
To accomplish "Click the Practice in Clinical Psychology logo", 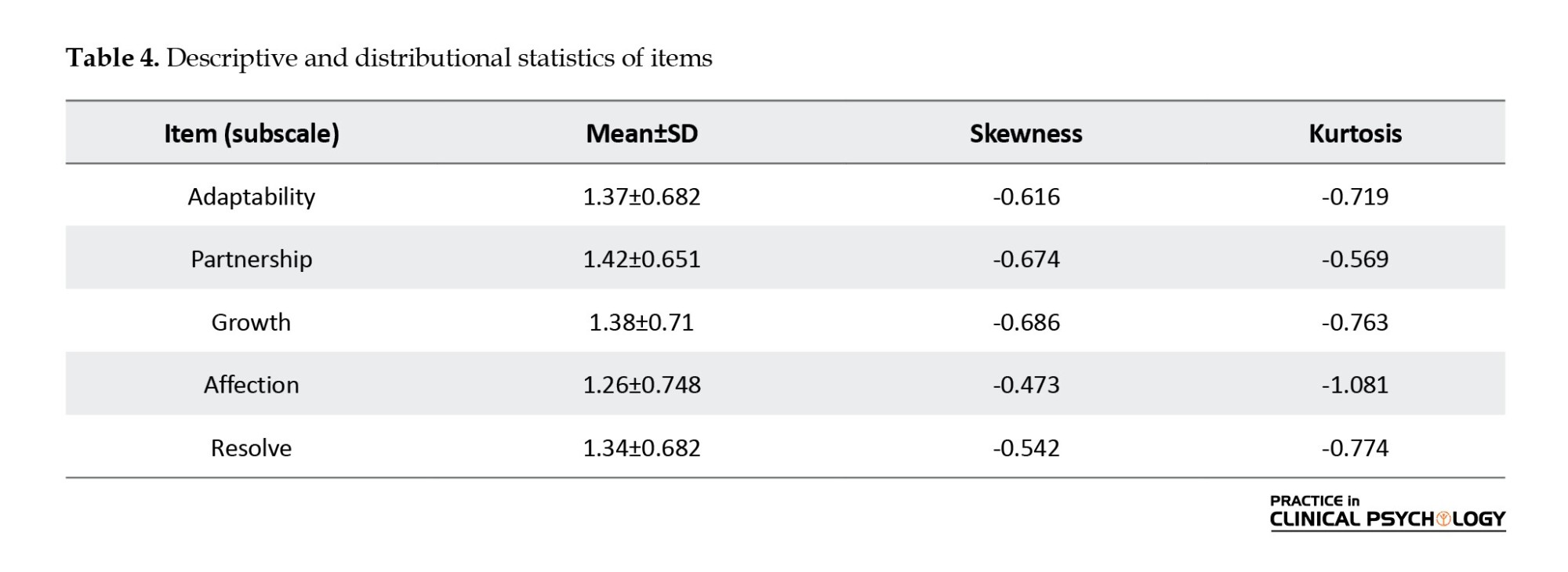I will (x=1387, y=512).
